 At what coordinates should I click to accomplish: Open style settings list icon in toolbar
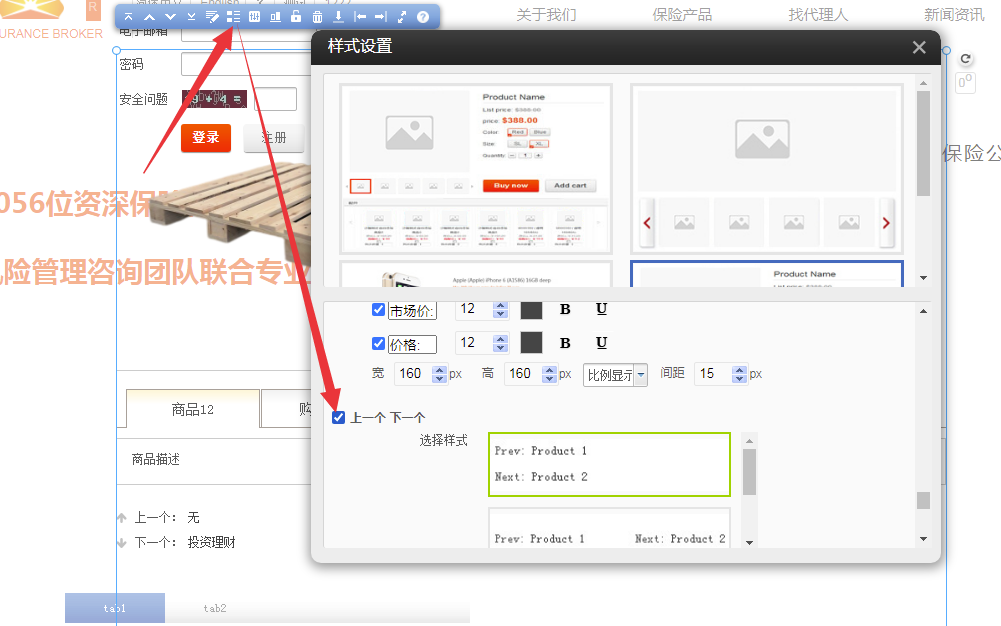[x=233, y=17]
